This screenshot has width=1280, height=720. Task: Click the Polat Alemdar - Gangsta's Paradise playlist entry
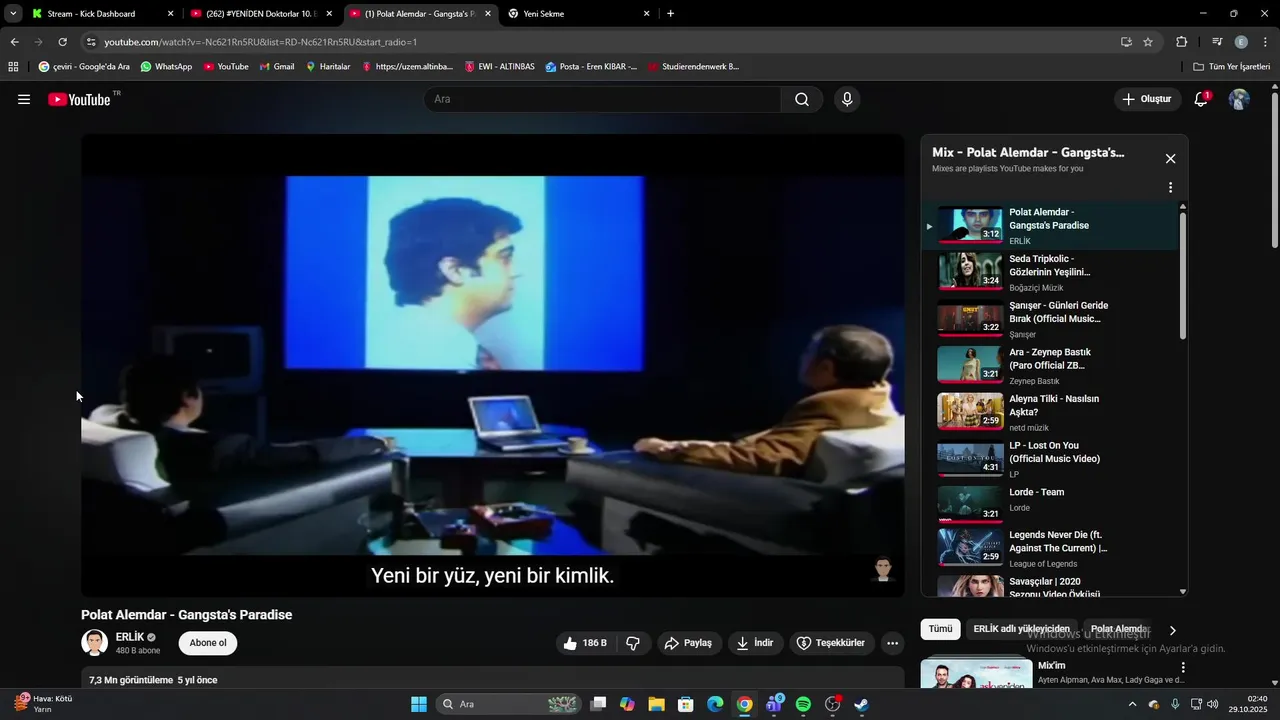coord(1050,226)
